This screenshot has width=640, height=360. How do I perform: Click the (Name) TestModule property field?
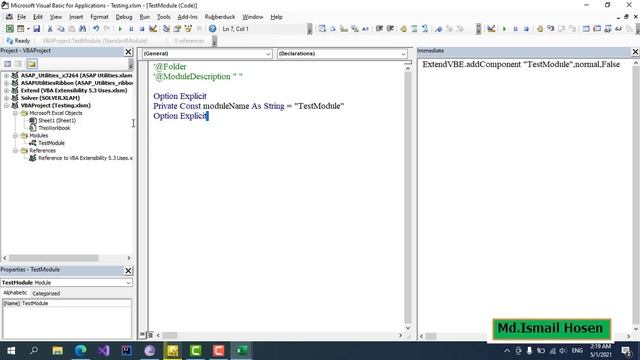tap(67, 303)
